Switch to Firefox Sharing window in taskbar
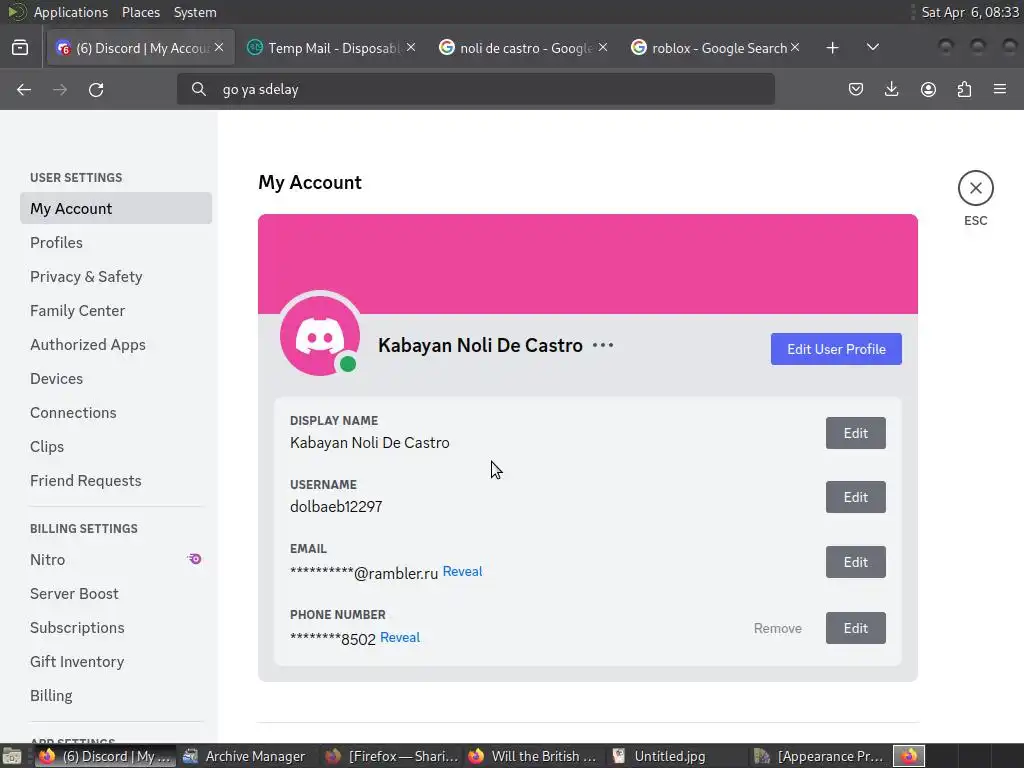Viewport: 1024px width, 768px height. click(392, 756)
